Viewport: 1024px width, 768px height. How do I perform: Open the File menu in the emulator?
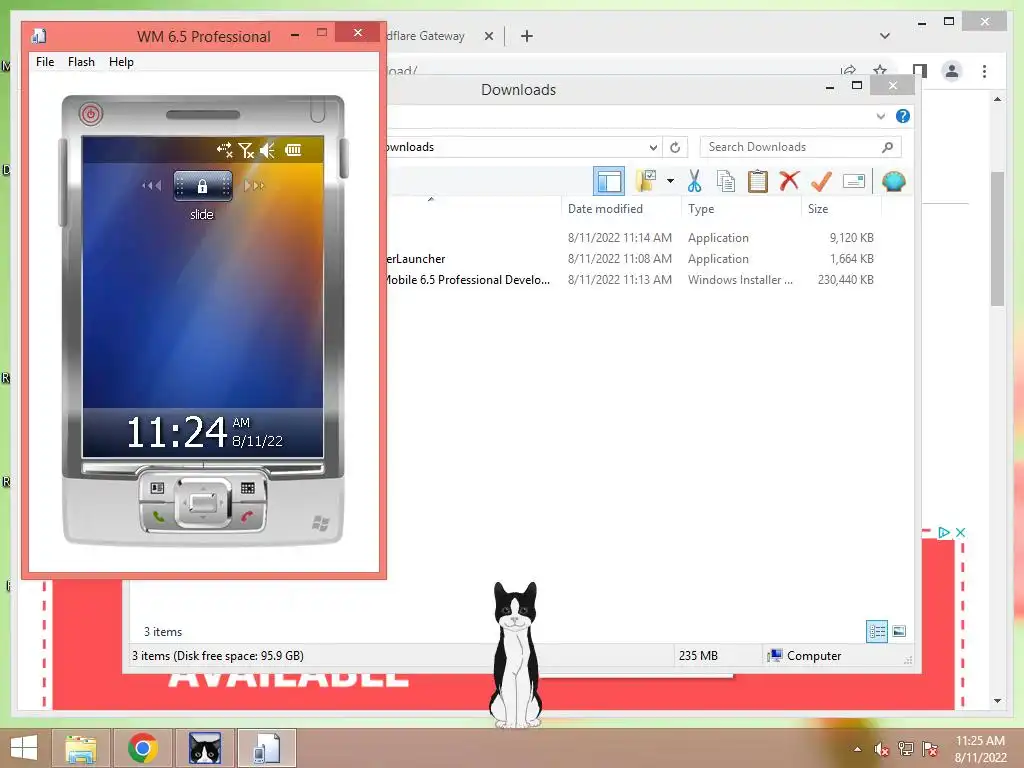(45, 62)
